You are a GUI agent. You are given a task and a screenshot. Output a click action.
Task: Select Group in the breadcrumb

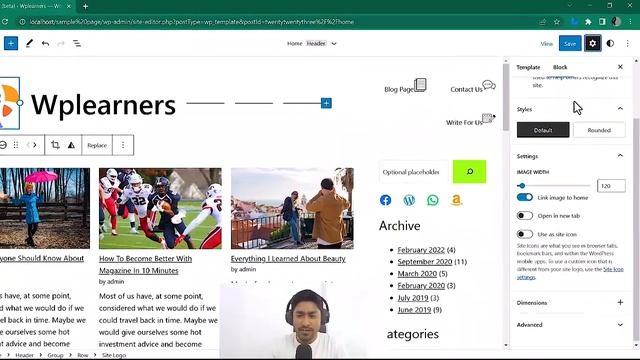55,355
